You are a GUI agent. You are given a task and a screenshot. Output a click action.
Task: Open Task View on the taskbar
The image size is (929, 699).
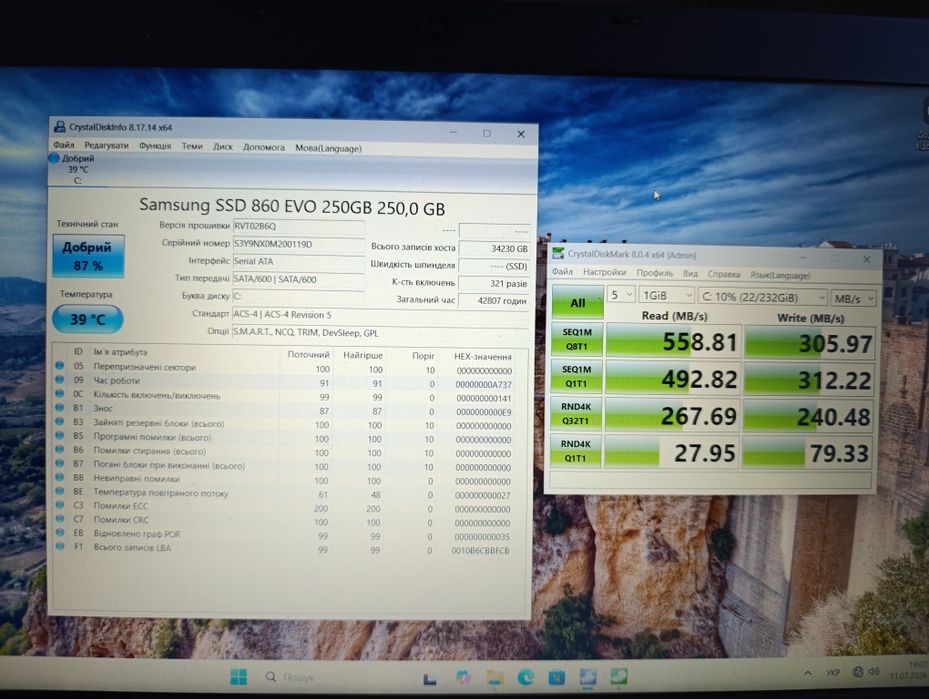point(430,678)
